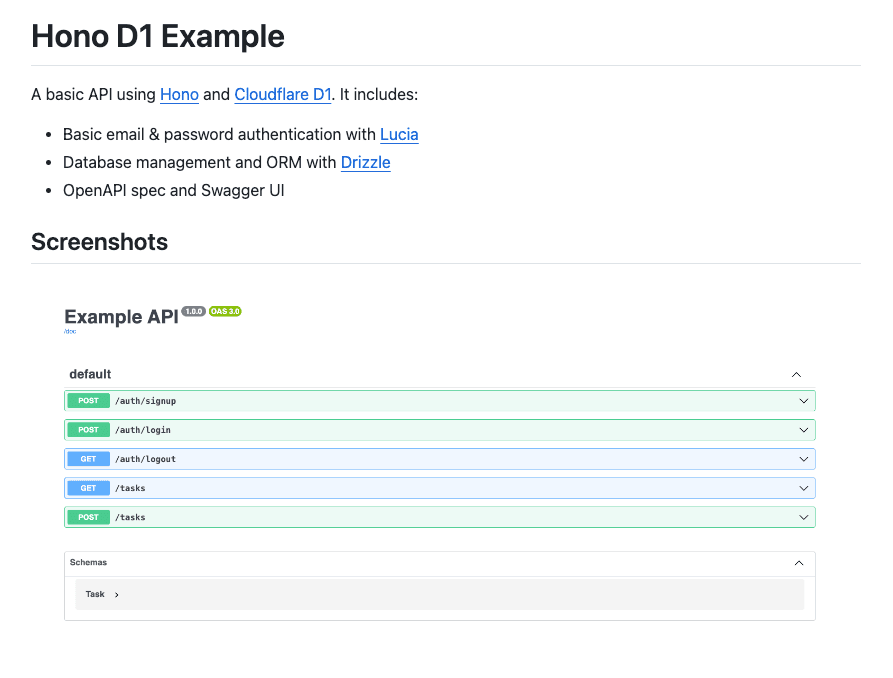Viewport: 893px width, 678px height.
Task: Click the OAS 3.0 badge
Action: pos(225,311)
